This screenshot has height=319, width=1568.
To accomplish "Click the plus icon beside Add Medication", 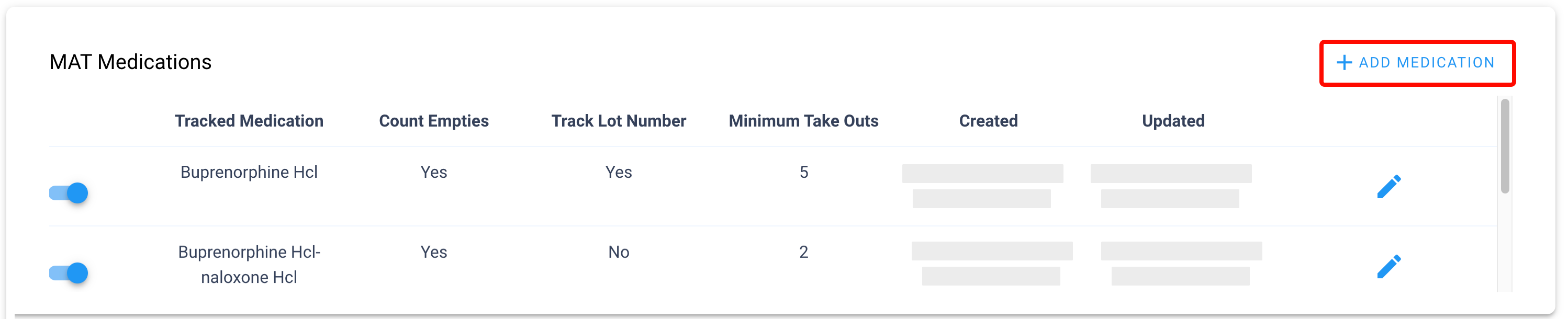I will click(1344, 63).
